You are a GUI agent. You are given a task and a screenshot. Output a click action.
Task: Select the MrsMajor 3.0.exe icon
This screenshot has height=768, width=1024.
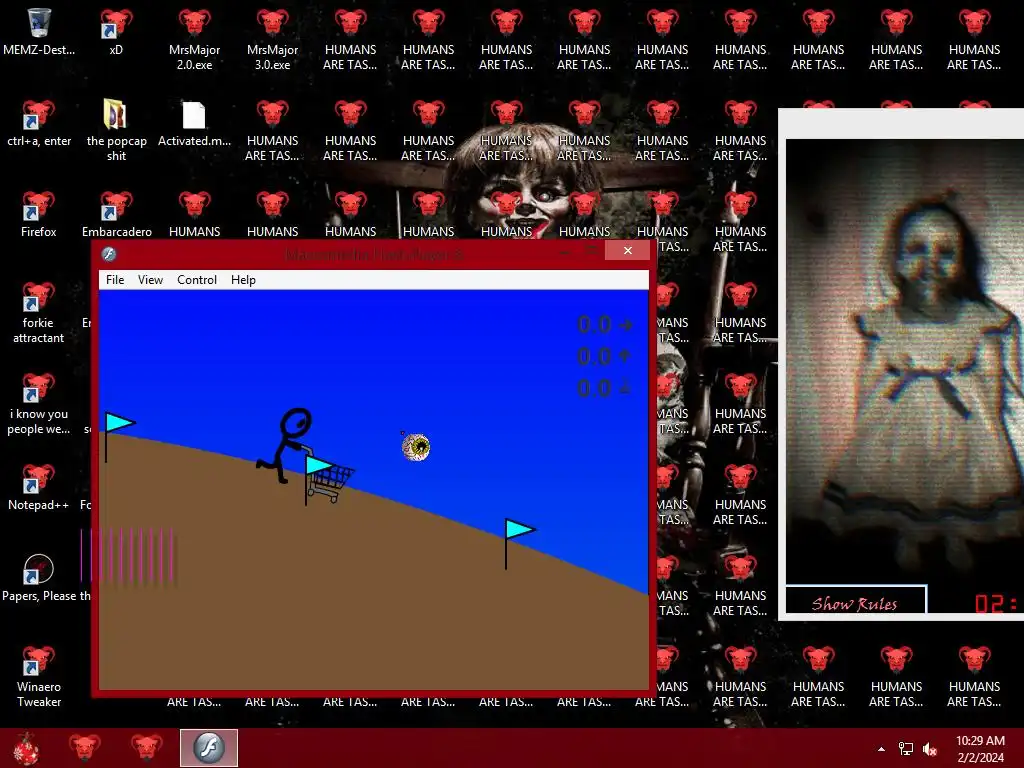pyautogui.click(x=272, y=39)
